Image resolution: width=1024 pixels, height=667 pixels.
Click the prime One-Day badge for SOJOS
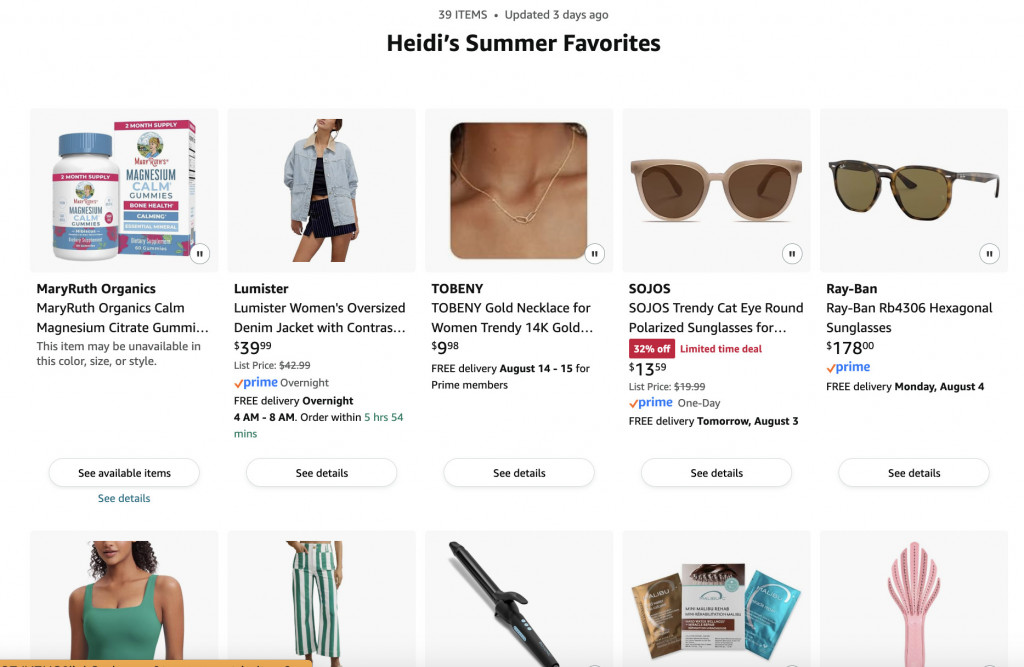[x=675, y=403]
